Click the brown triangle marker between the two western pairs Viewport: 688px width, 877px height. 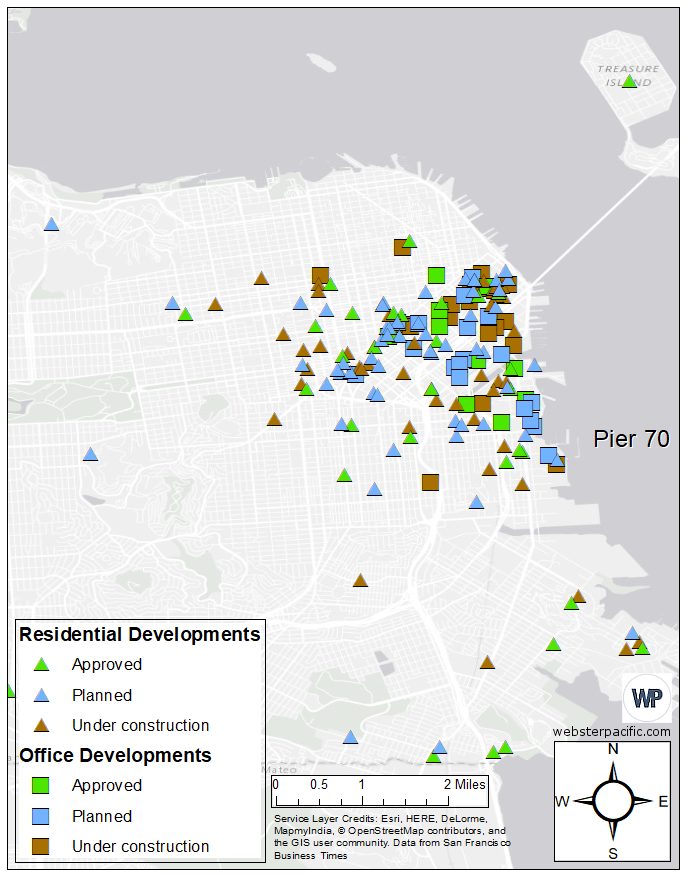coord(215,304)
